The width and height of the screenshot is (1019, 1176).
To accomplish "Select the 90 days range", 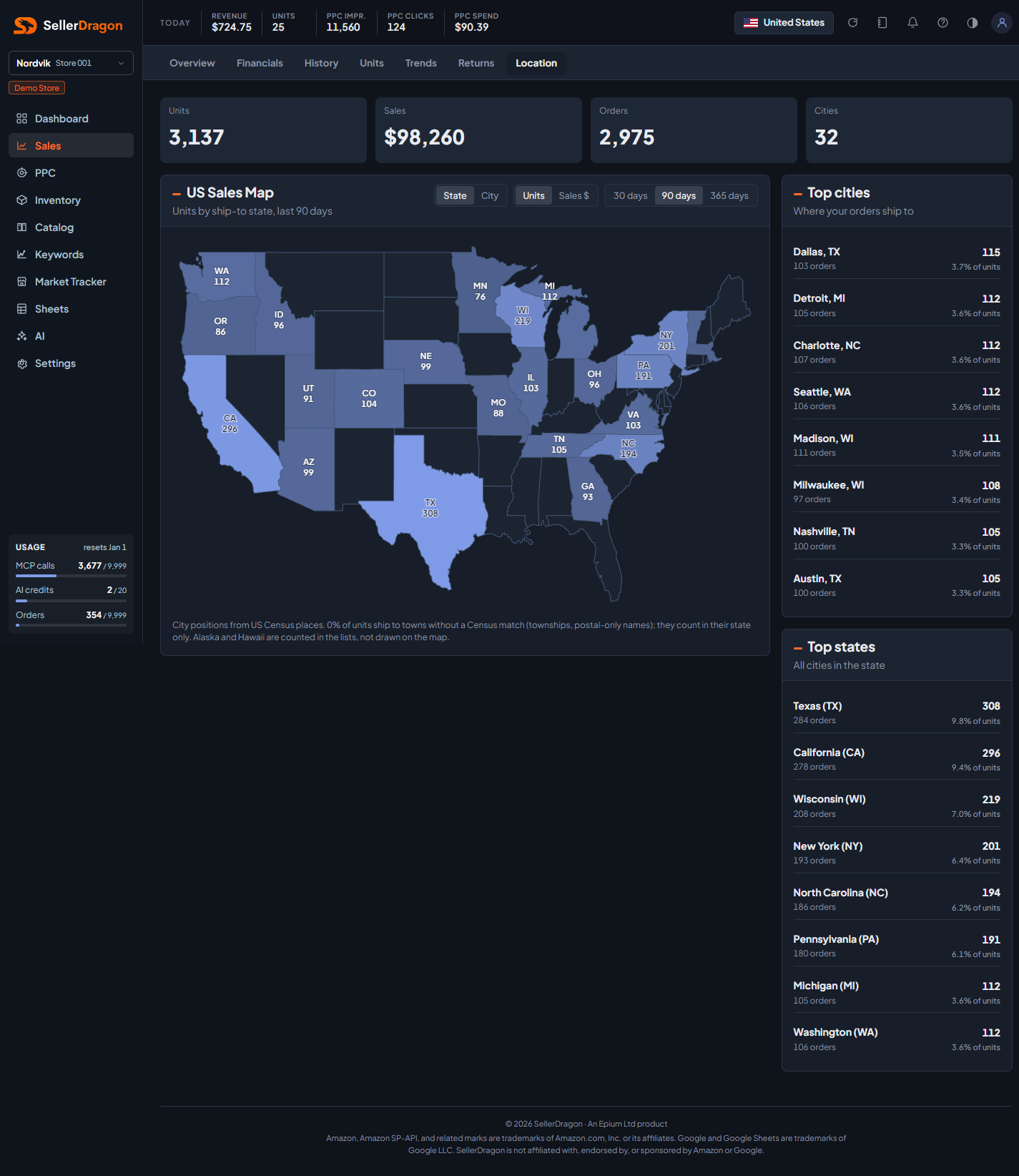I will coord(679,195).
